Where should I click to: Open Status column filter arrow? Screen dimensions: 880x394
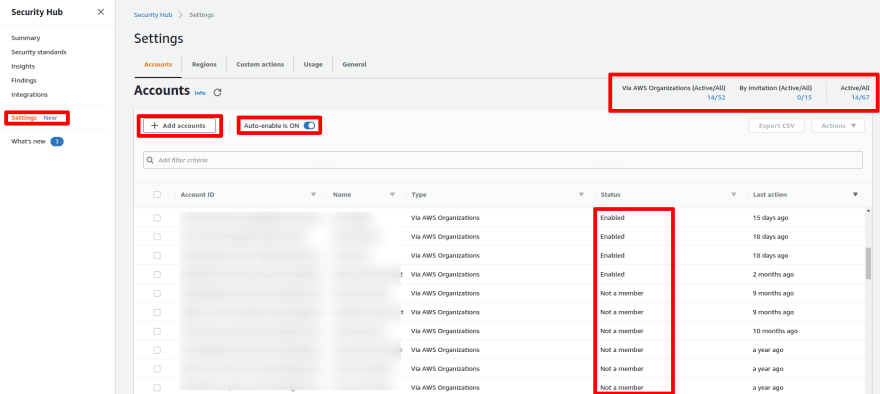pos(734,195)
